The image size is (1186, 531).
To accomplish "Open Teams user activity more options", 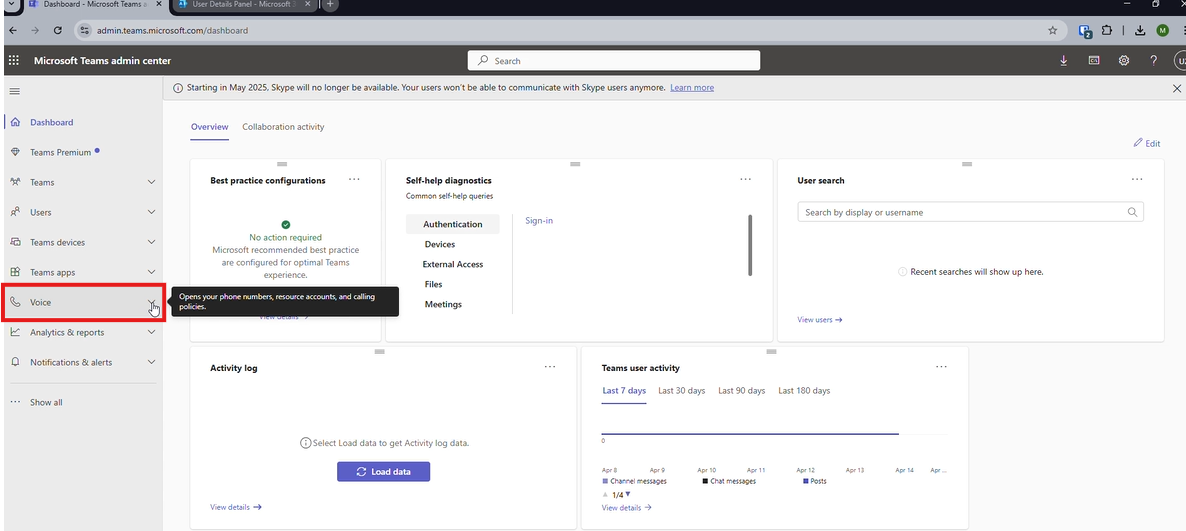I will [x=941, y=367].
